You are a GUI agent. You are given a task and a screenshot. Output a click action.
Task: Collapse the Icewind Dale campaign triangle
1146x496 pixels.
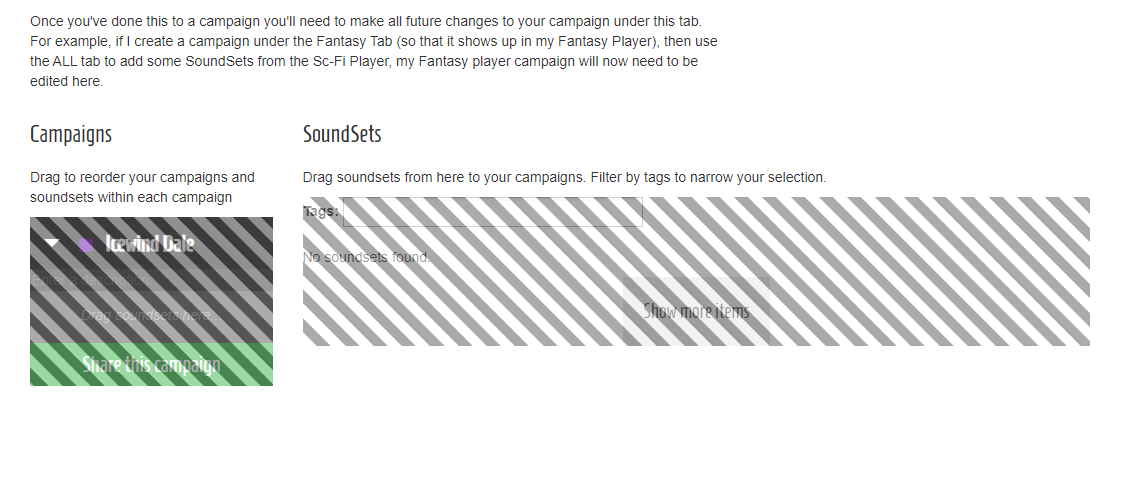[52, 243]
